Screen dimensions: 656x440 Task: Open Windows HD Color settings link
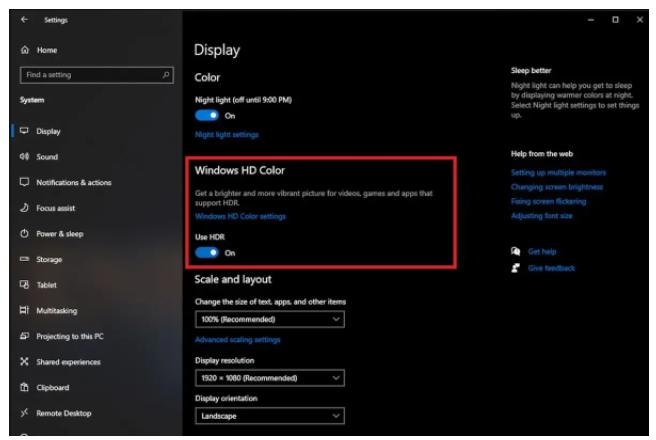[x=240, y=216]
